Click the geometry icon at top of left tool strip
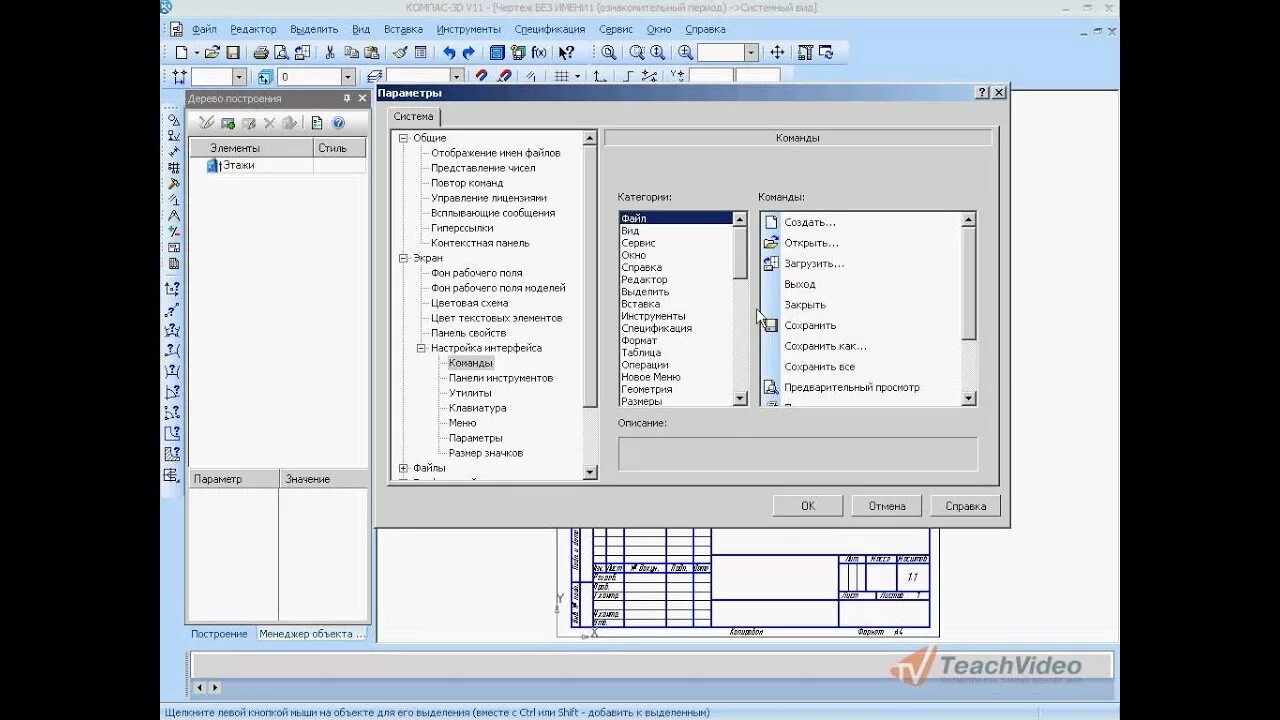This screenshot has width=1280, height=720. point(173,119)
